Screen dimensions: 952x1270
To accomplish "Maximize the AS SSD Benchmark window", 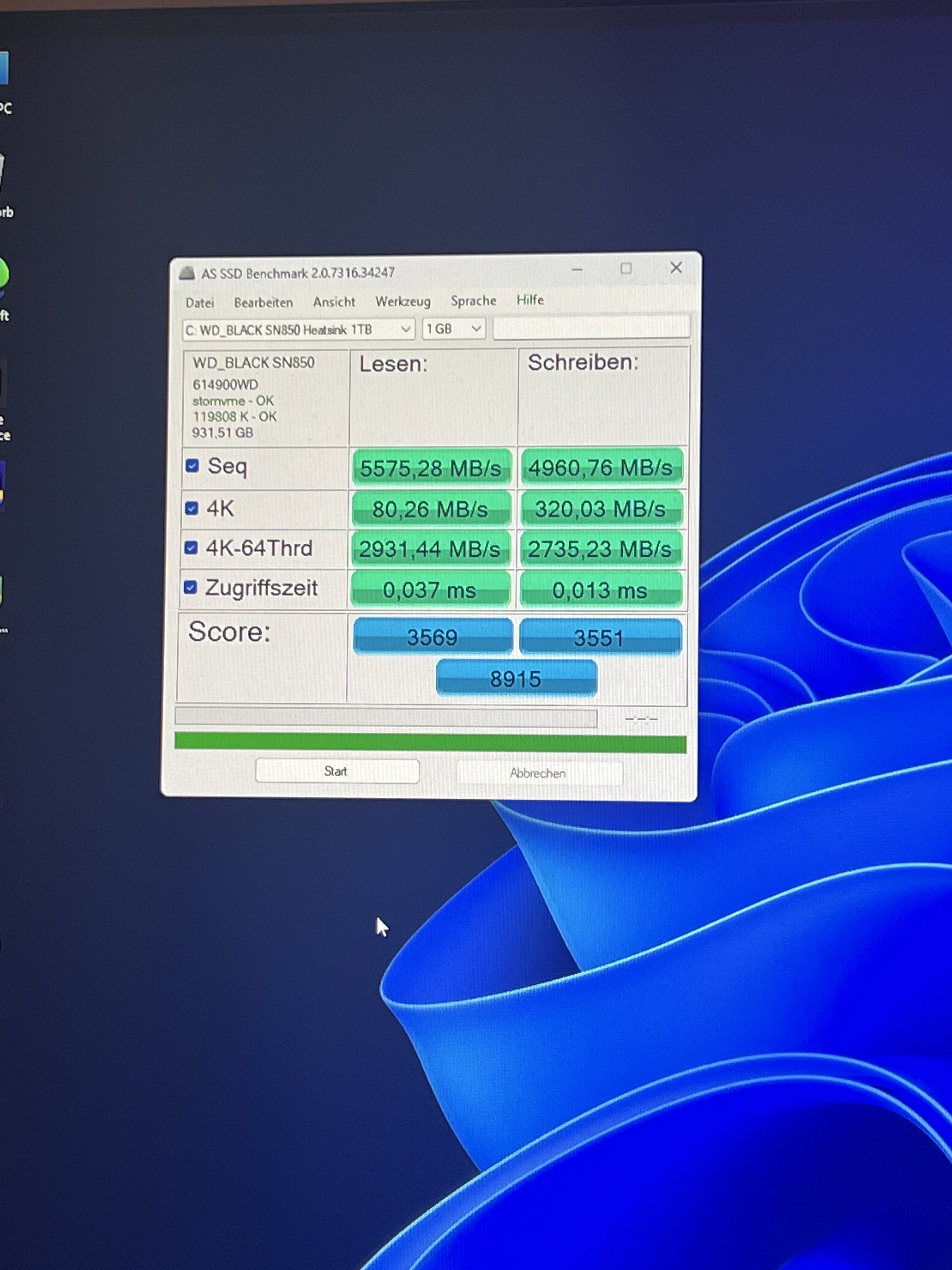I will (626, 268).
